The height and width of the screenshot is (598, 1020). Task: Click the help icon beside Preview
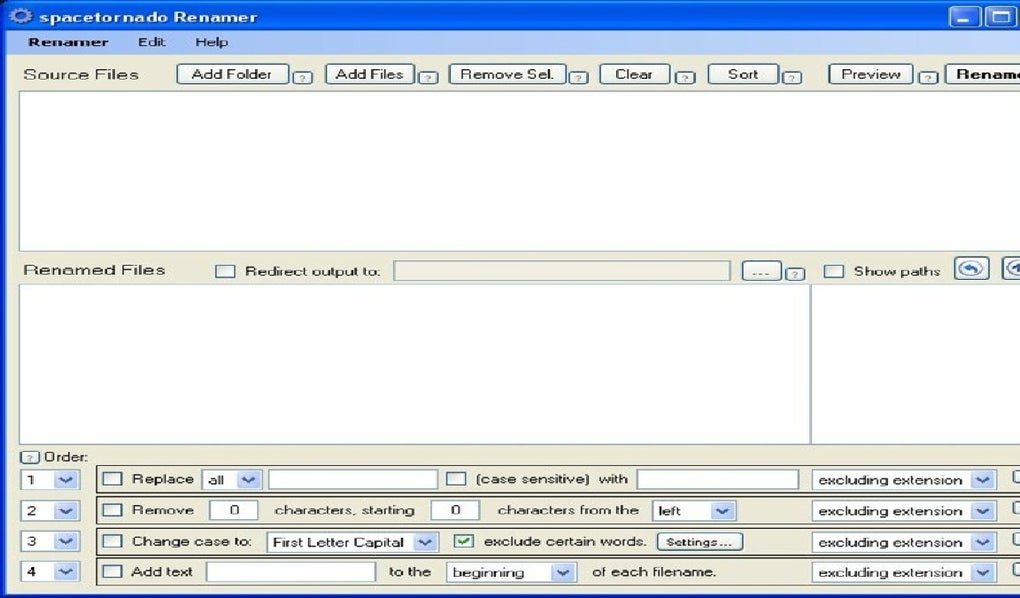[928, 78]
